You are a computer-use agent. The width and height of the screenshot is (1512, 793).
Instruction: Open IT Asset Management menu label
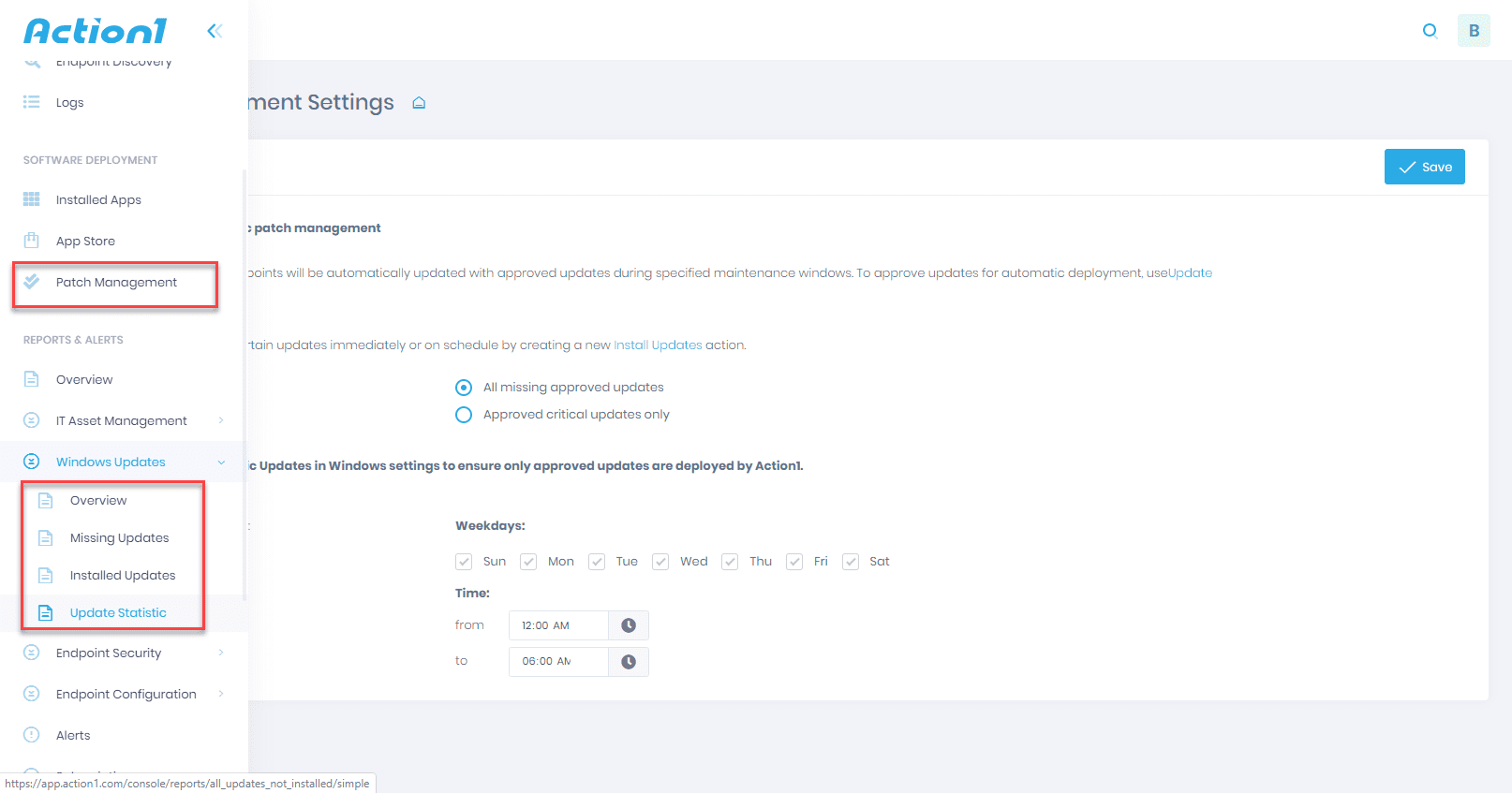tap(122, 421)
